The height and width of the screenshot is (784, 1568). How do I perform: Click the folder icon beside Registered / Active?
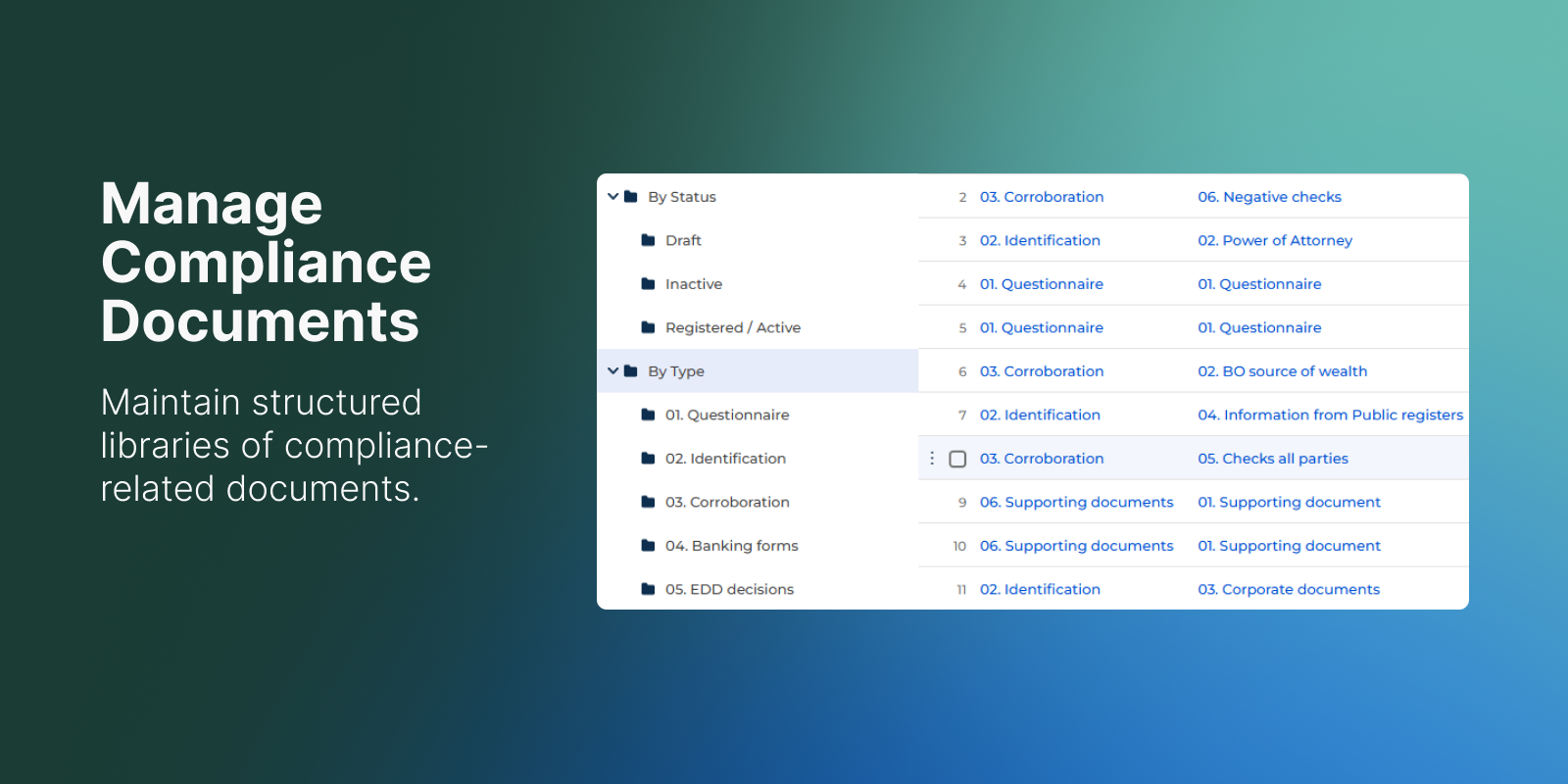(x=648, y=327)
